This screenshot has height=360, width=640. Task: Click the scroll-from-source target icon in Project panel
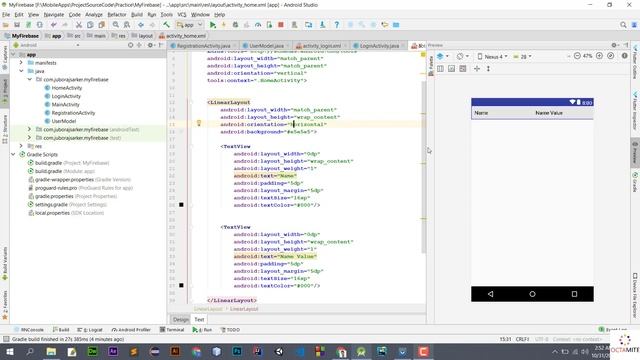tap(130, 45)
